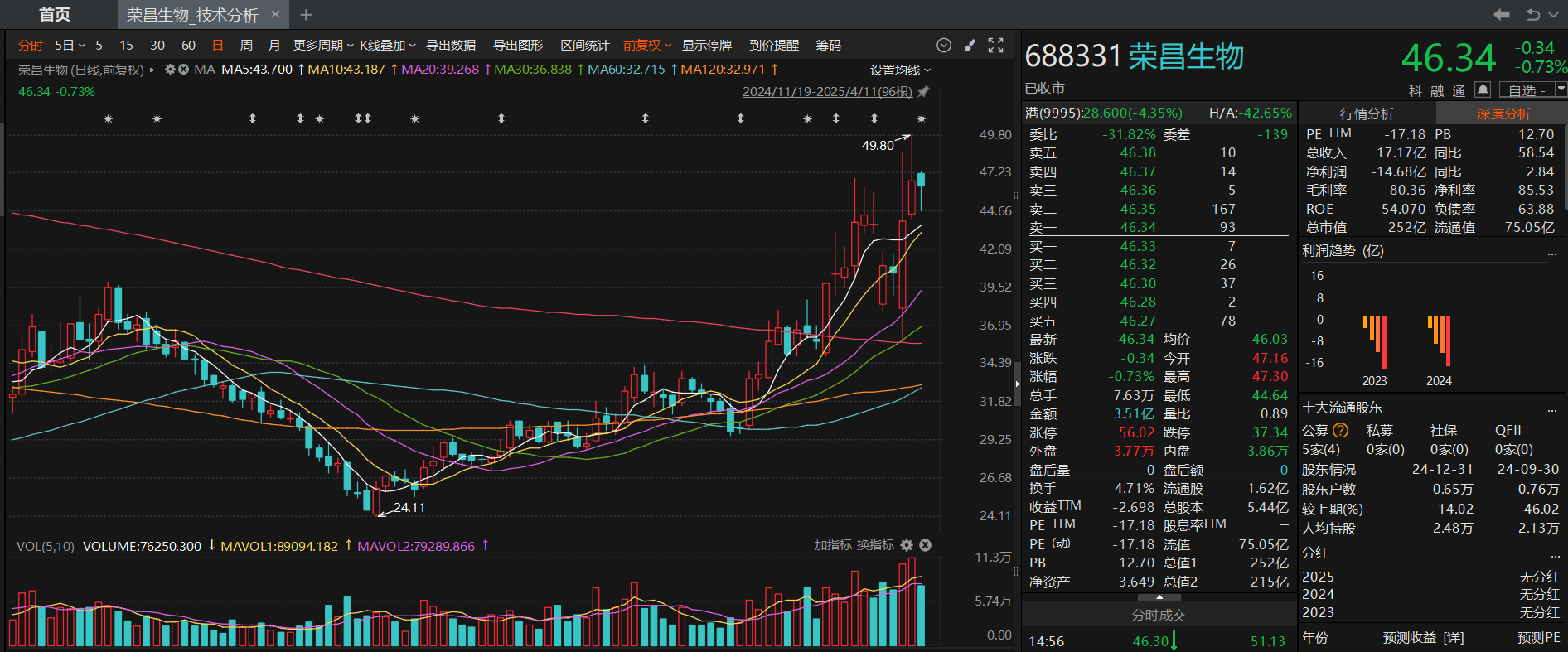Click the 科 badge label
The image size is (1568, 652).
coord(1415,89)
